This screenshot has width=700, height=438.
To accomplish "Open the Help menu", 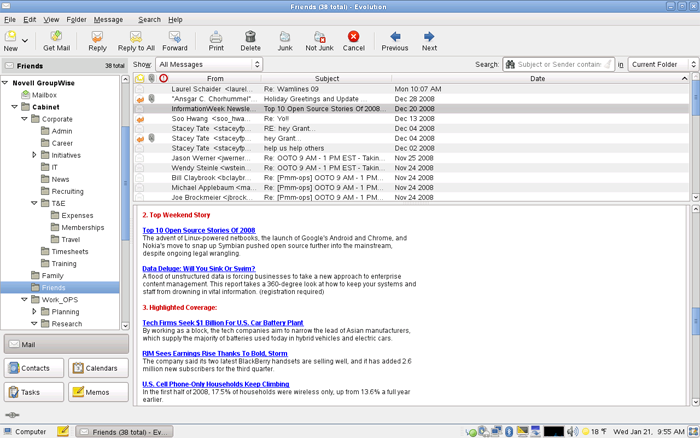I will (175, 20).
